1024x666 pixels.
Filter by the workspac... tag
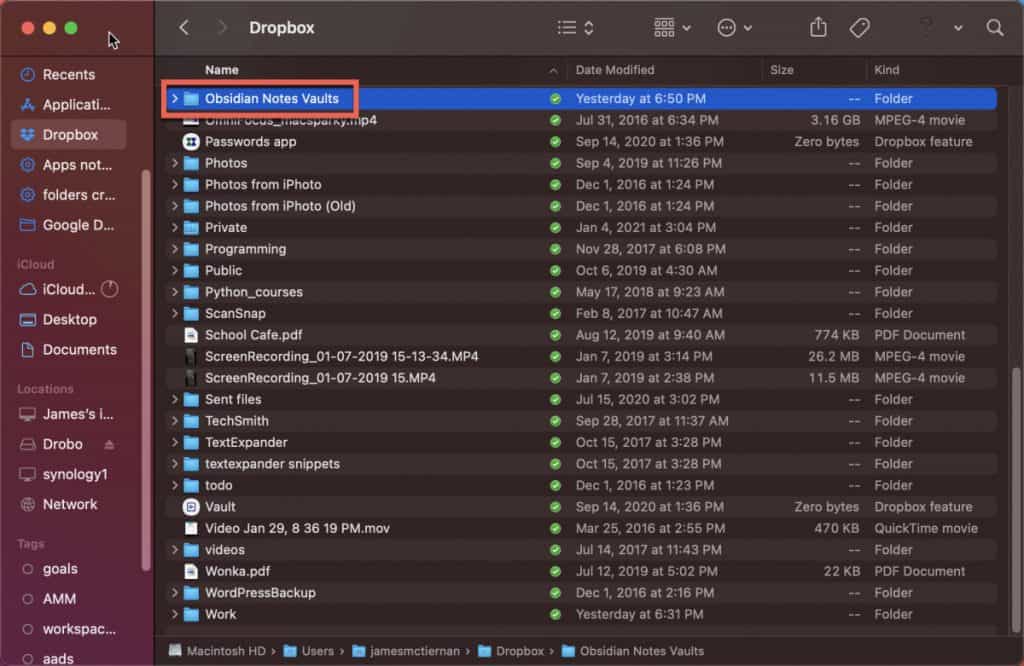point(69,629)
